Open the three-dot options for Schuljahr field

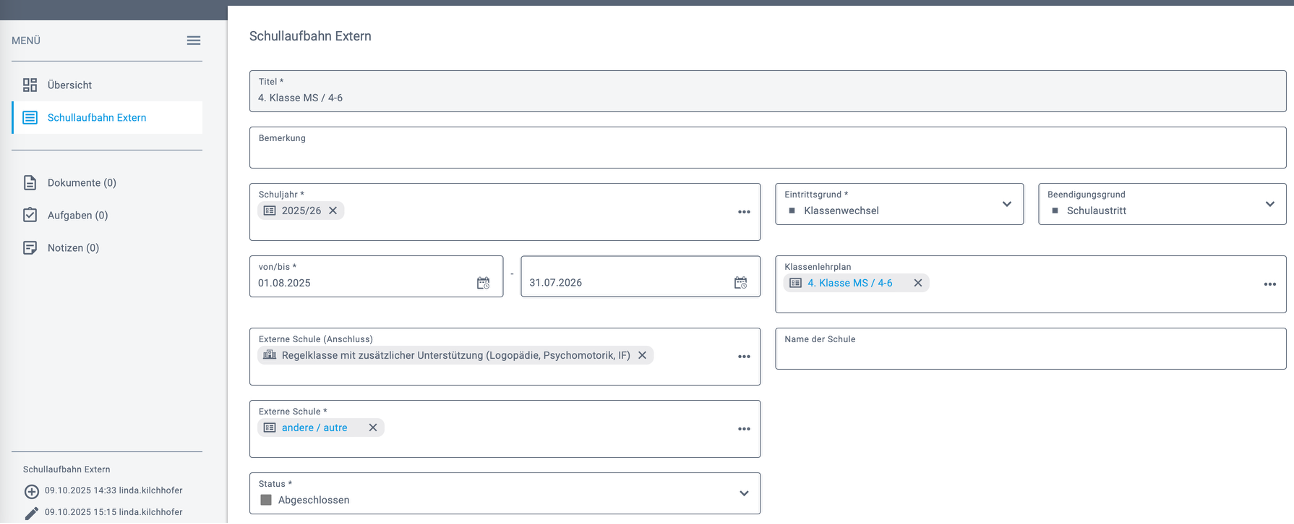click(744, 212)
